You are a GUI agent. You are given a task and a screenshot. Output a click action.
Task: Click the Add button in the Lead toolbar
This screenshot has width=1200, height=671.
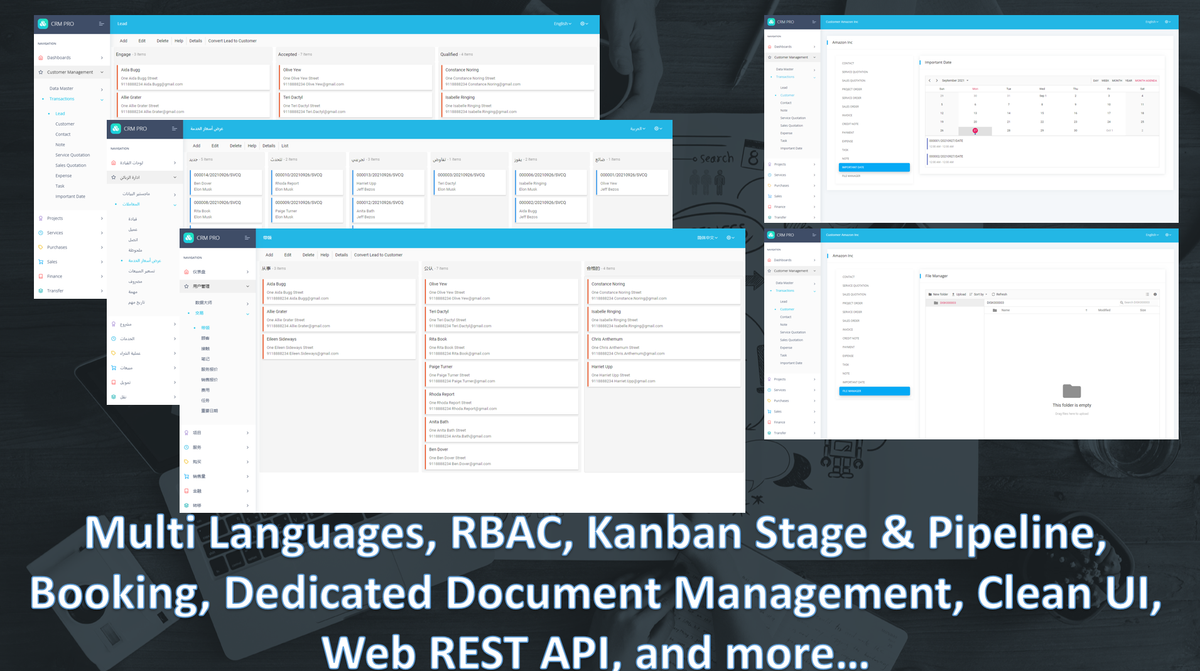click(122, 41)
